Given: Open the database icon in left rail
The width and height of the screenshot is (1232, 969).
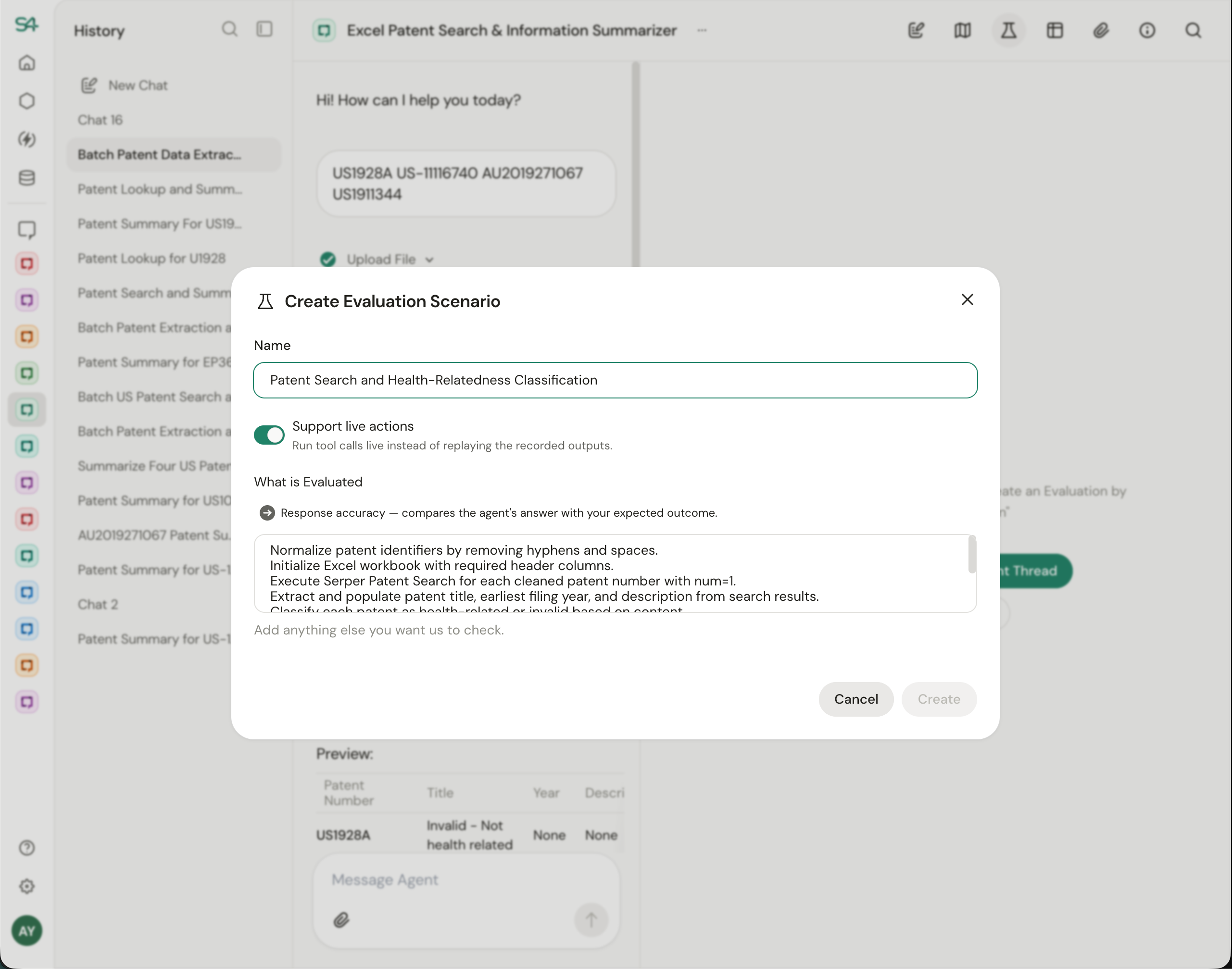Looking at the screenshot, I should [26, 178].
